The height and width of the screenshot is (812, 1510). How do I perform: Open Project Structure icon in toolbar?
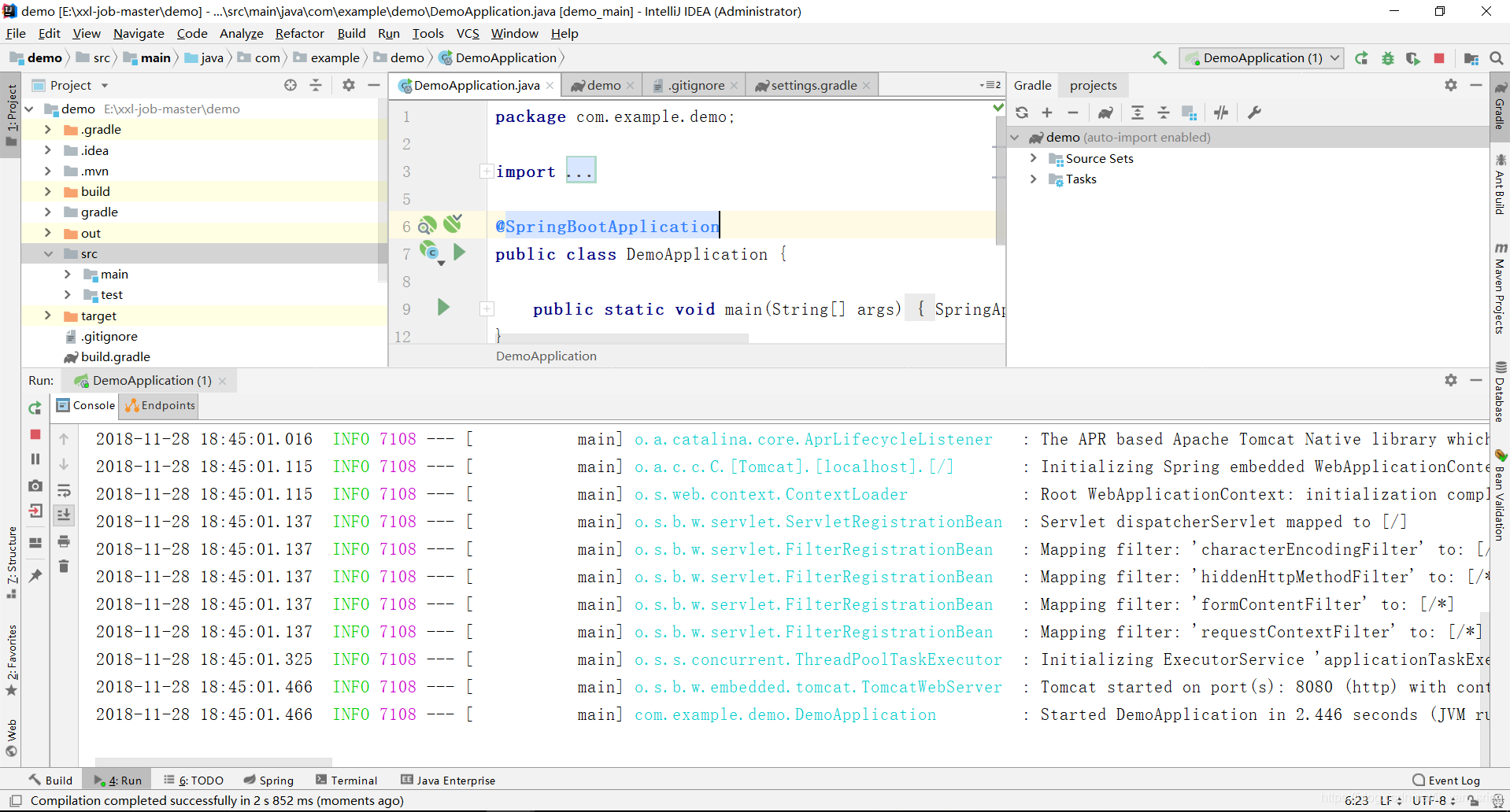[x=1471, y=58]
